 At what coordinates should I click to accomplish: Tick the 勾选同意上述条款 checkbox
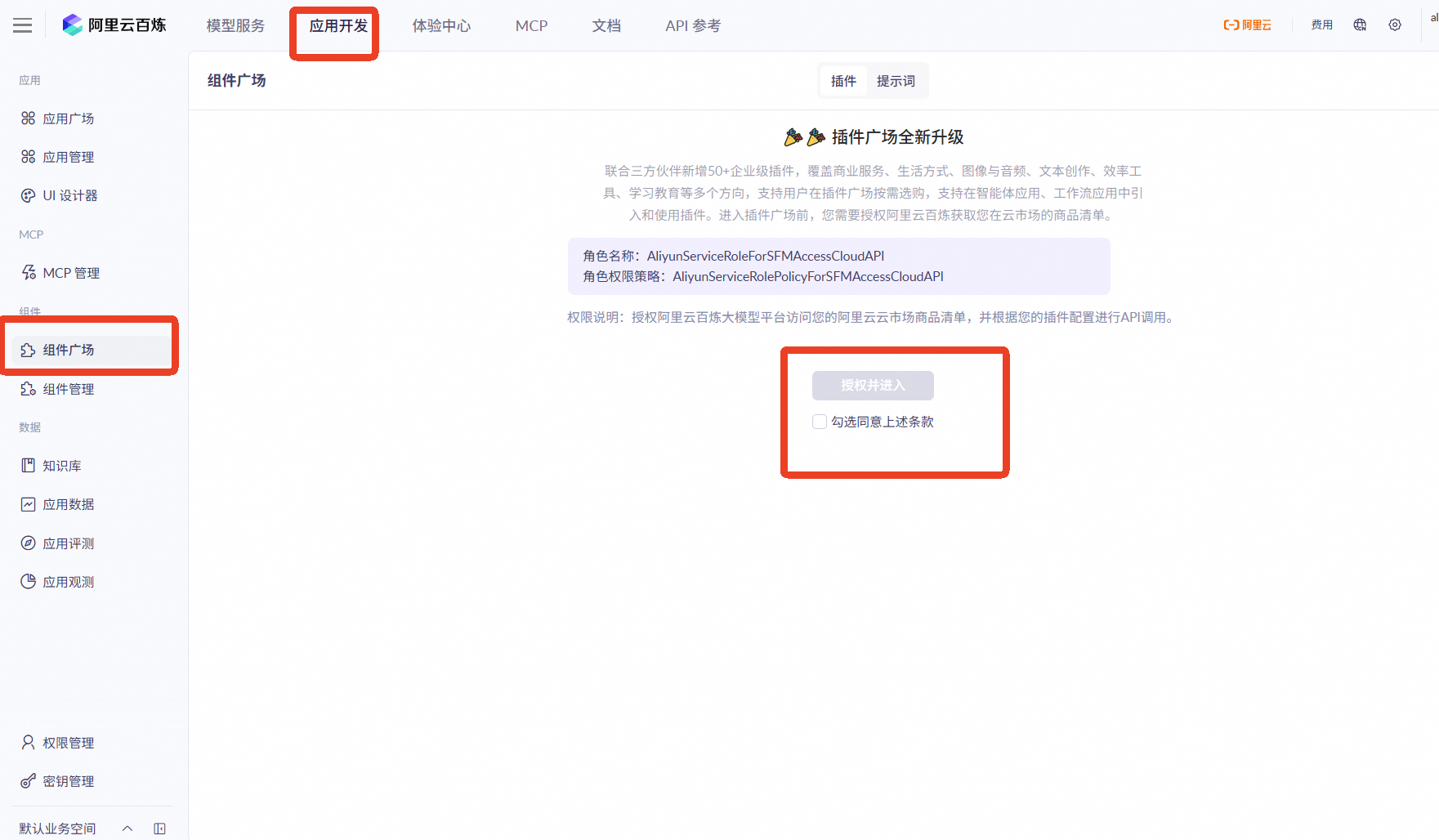point(820,422)
